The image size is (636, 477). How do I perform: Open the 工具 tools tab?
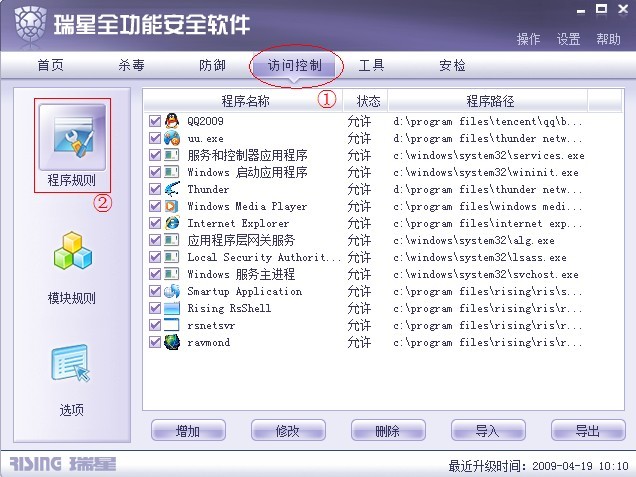(372, 65)
